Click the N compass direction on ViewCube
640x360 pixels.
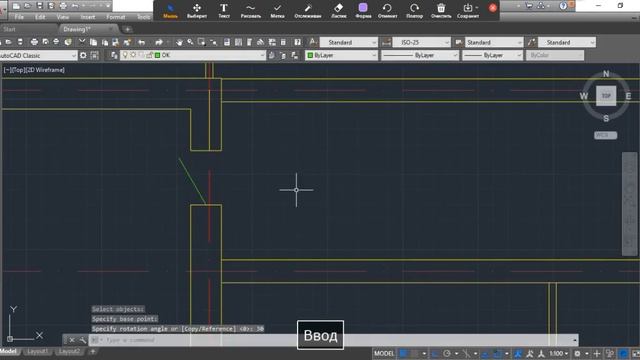point(606,74)
